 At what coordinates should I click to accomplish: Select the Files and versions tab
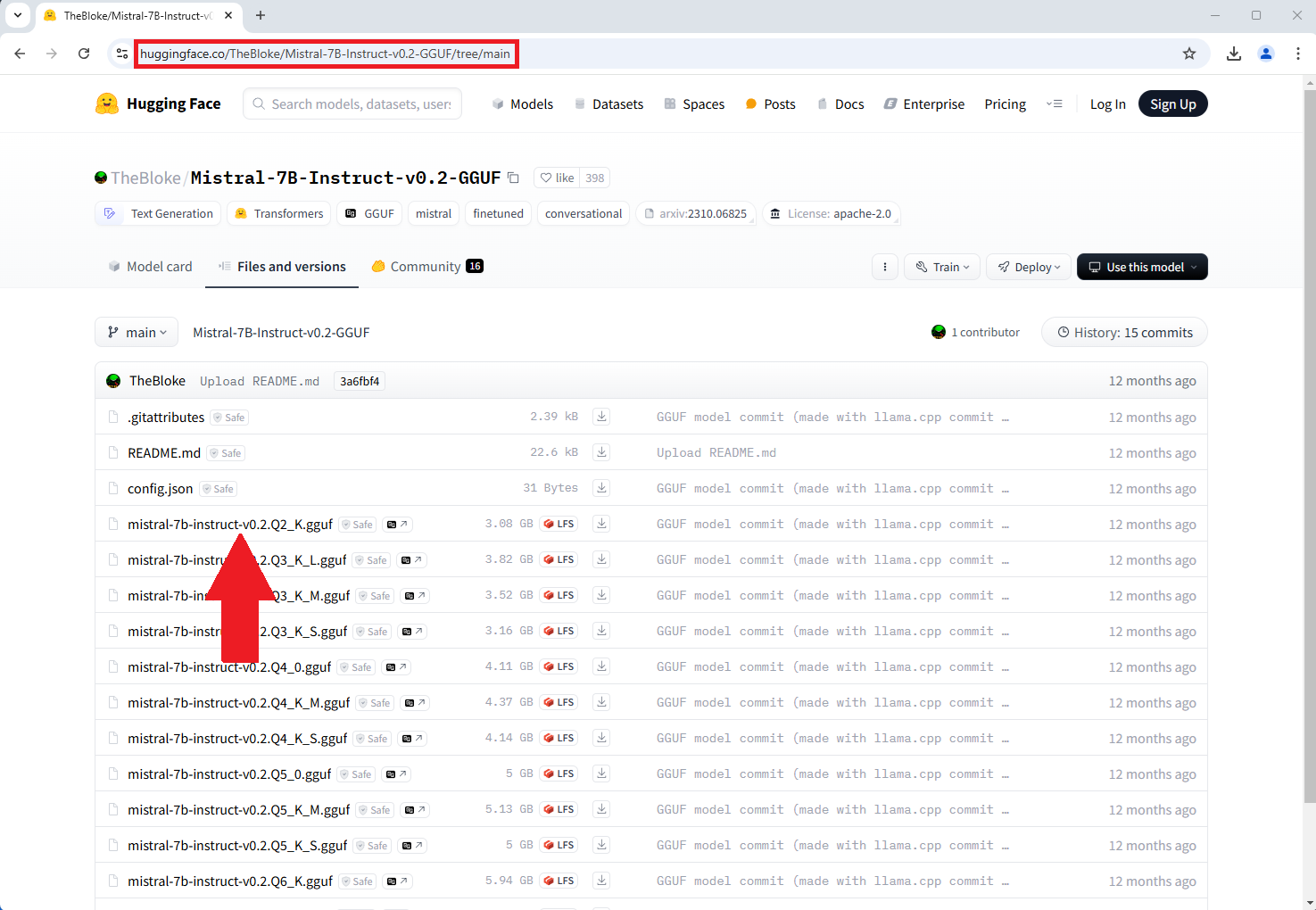[282, 266]
